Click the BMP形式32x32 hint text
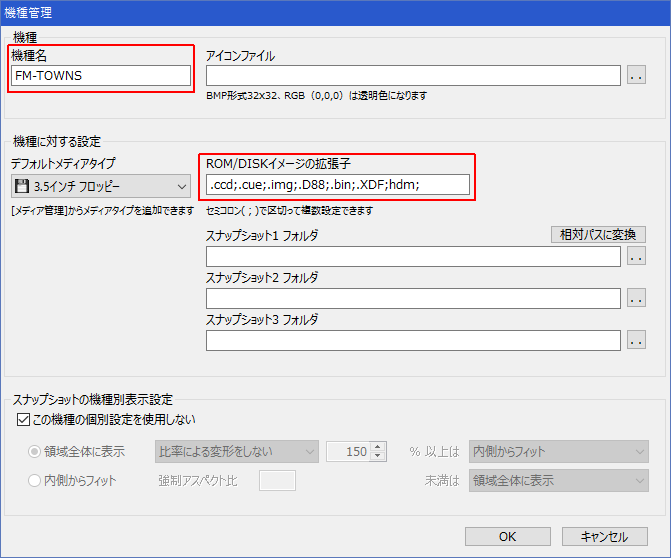Image resolution: width=671 pixels, height=558 pixels. click(317, 96)
